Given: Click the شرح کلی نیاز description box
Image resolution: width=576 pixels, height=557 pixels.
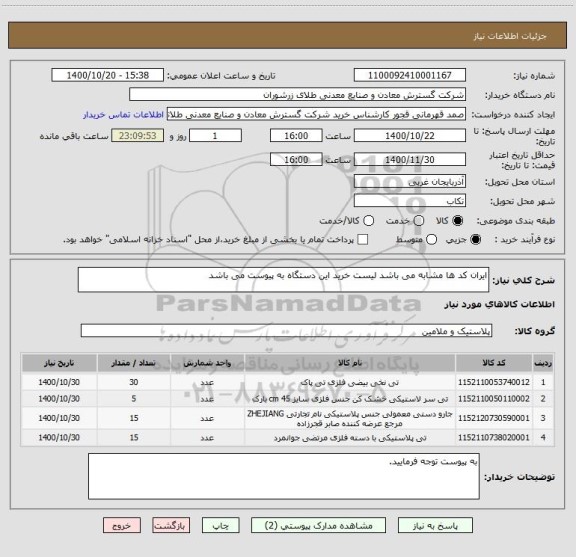Looking at the screenshot, I should [x=283, y=280].
